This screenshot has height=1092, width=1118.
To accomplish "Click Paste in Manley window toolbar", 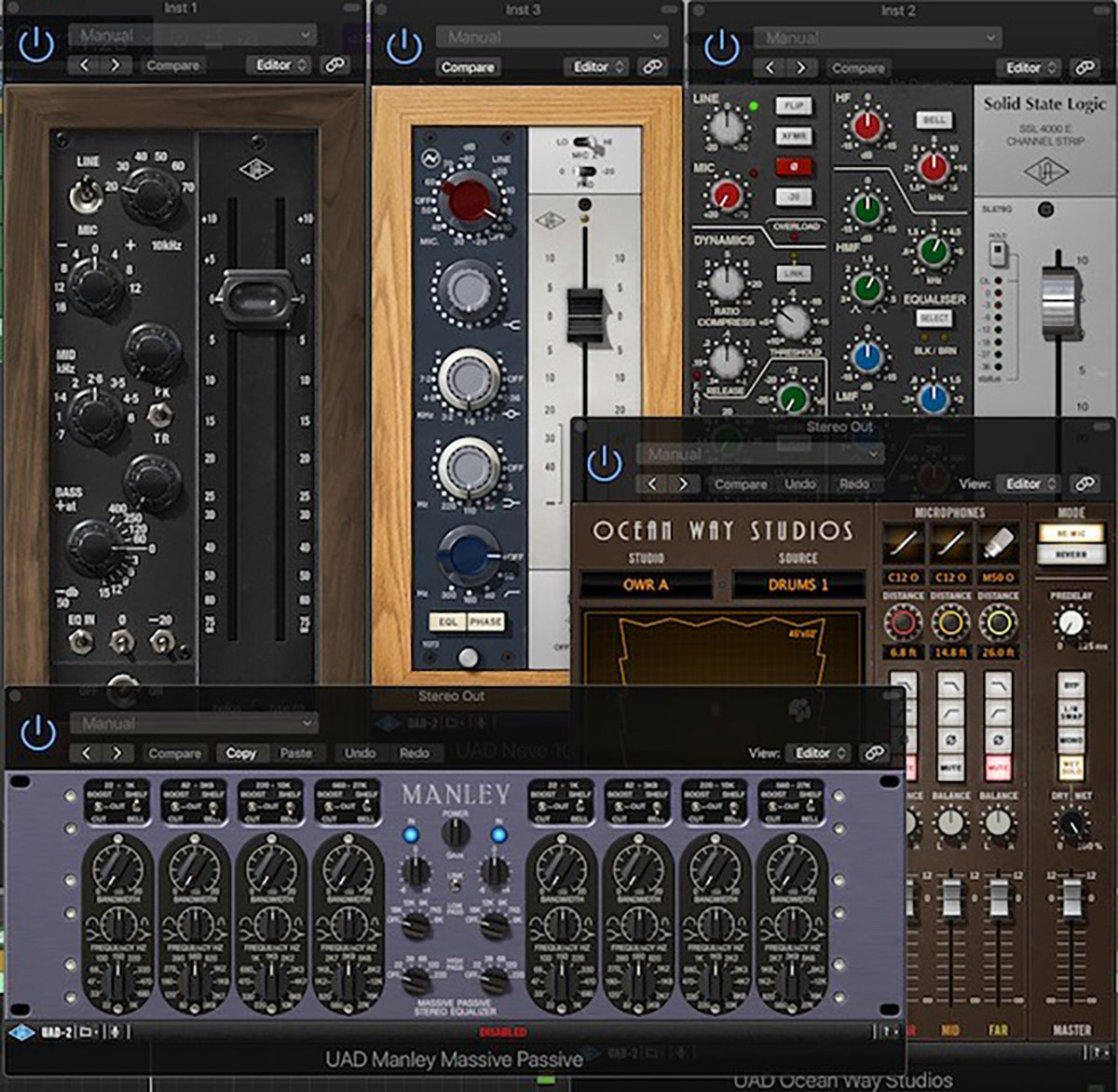I will tap(296, 753).
